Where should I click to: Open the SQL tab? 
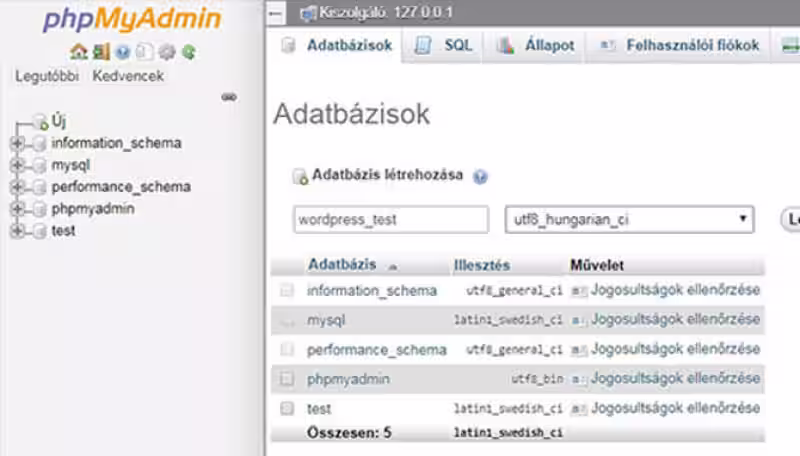coord(443,45)
